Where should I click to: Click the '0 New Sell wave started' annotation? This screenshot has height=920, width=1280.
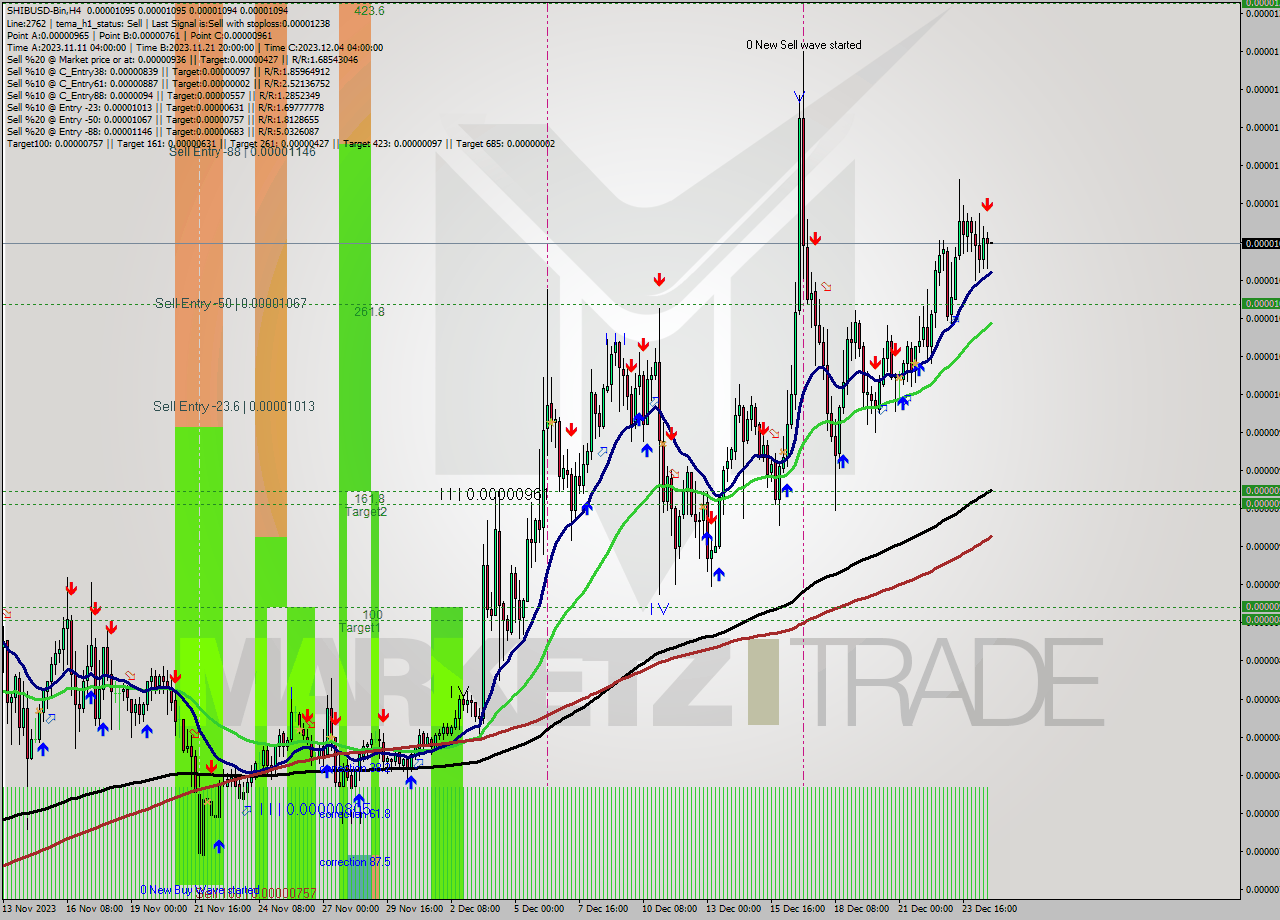click(804, 45)
